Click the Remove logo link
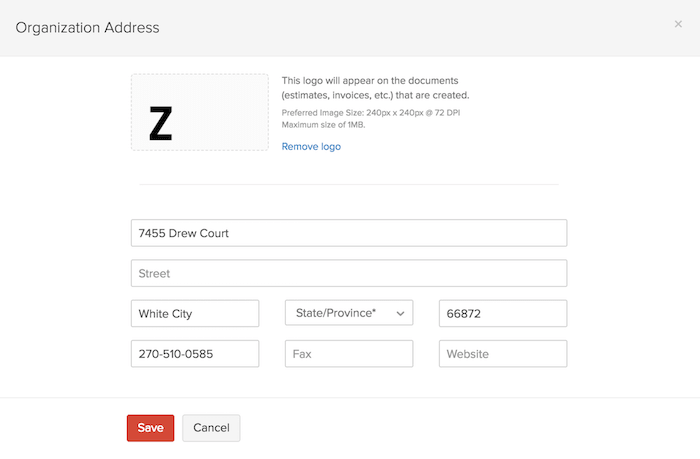The image size is (700, 459). 311,146
